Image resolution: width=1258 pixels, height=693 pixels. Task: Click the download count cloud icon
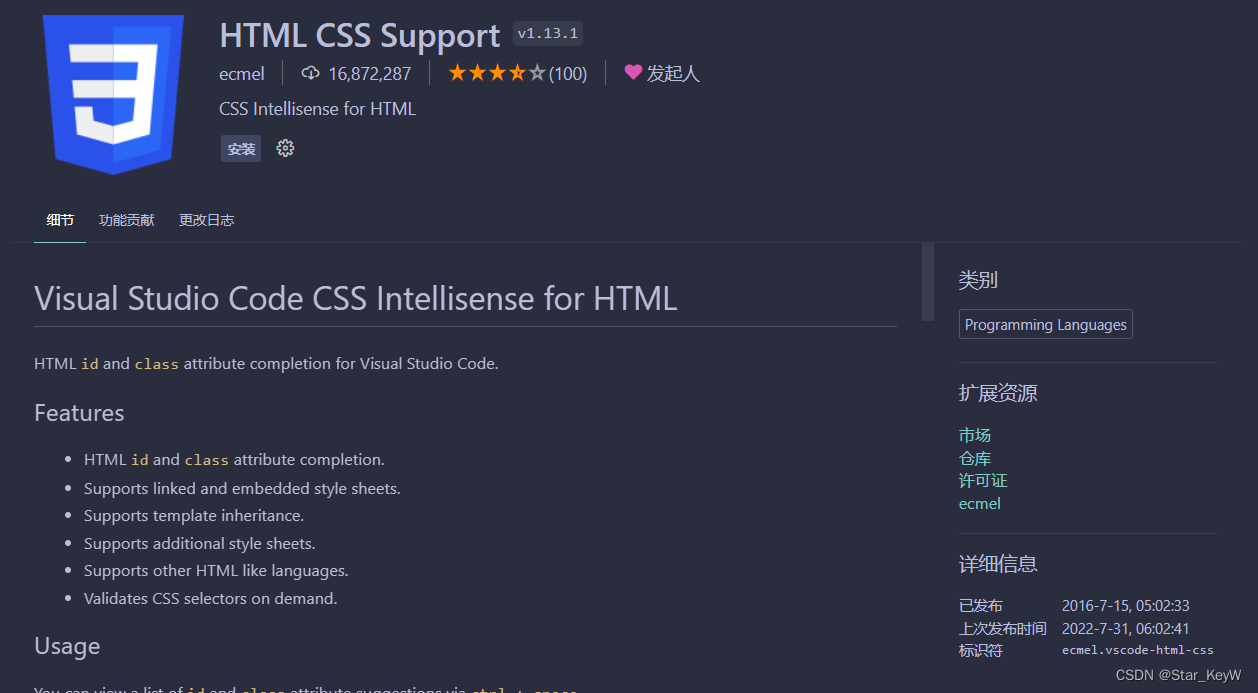point(310,73)
